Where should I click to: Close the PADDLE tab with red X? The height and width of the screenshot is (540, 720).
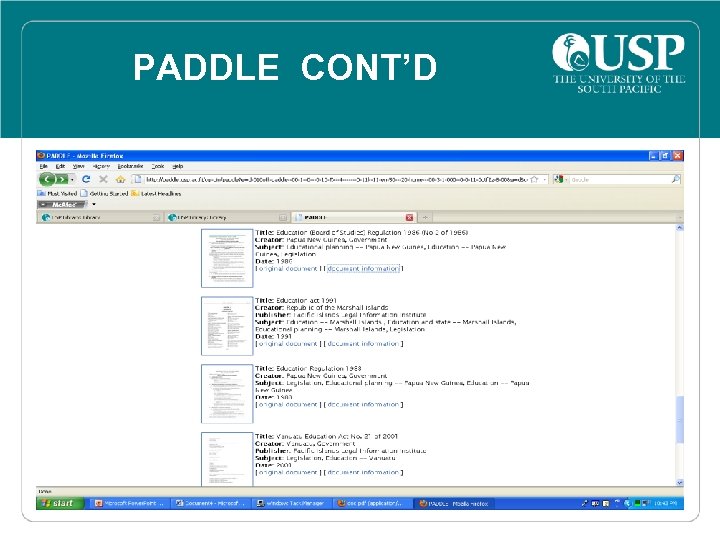(x=410, y=218)
